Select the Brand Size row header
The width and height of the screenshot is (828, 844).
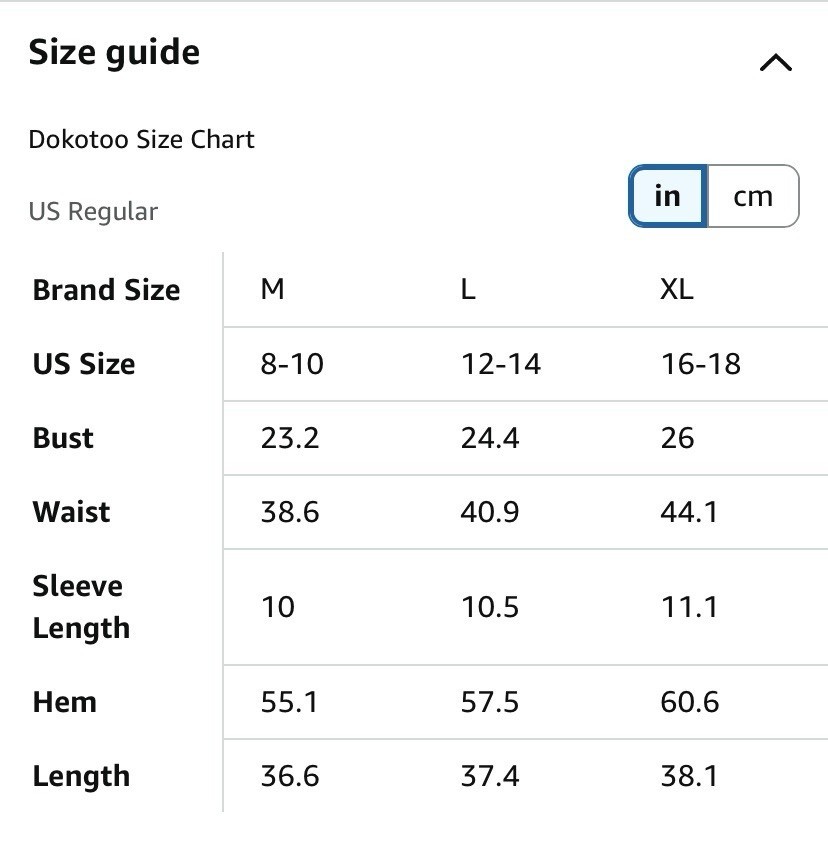(107, 290)
